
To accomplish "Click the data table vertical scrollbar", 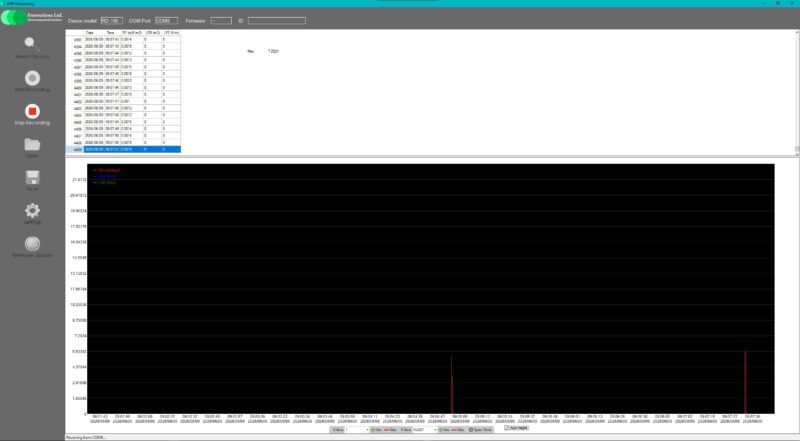I will (797, 93).
